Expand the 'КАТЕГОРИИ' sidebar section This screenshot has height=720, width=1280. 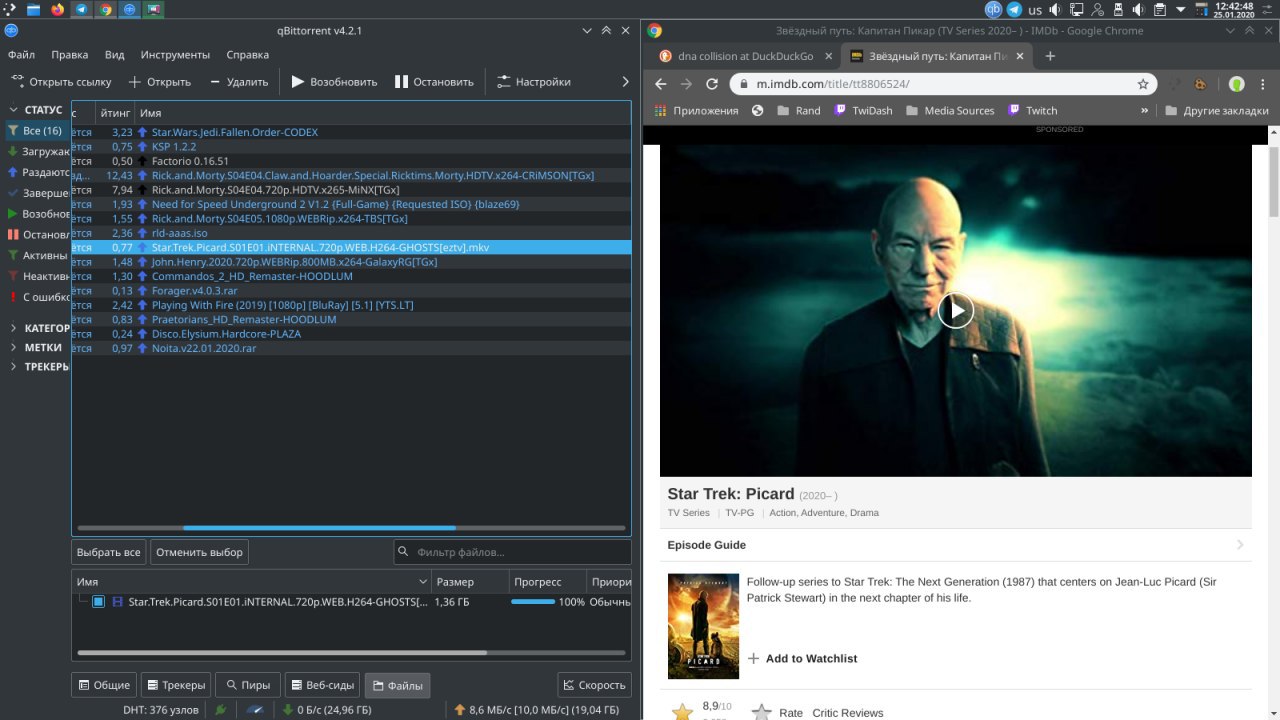point(14,328)
